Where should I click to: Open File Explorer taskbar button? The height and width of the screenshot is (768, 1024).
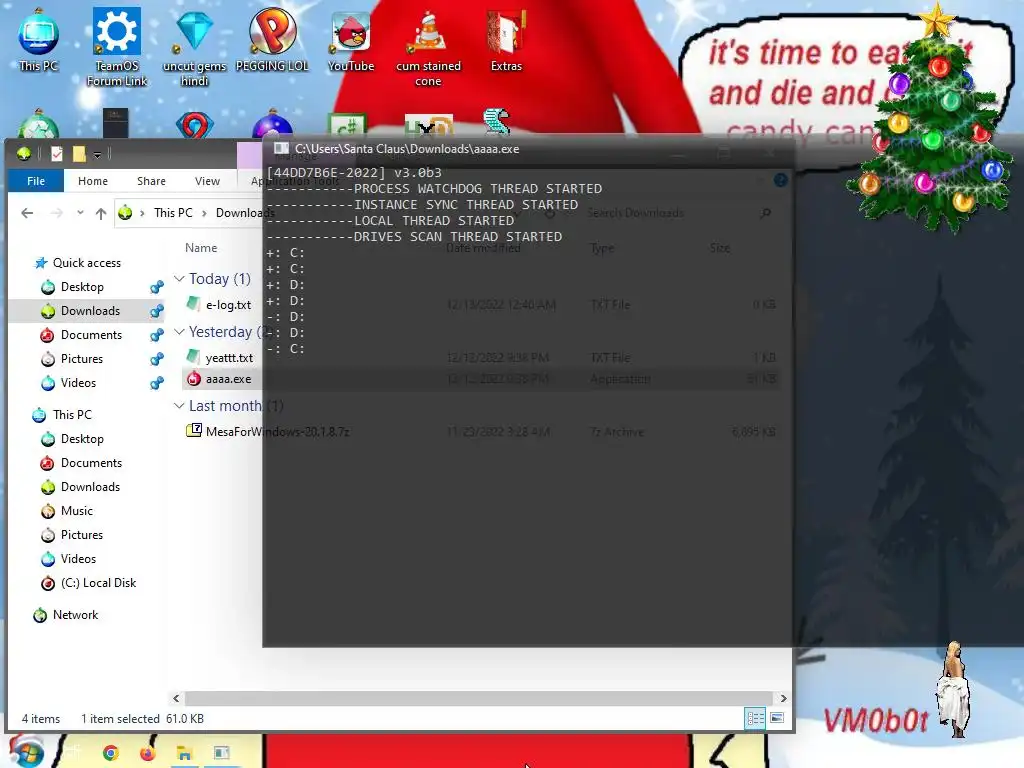185,753
